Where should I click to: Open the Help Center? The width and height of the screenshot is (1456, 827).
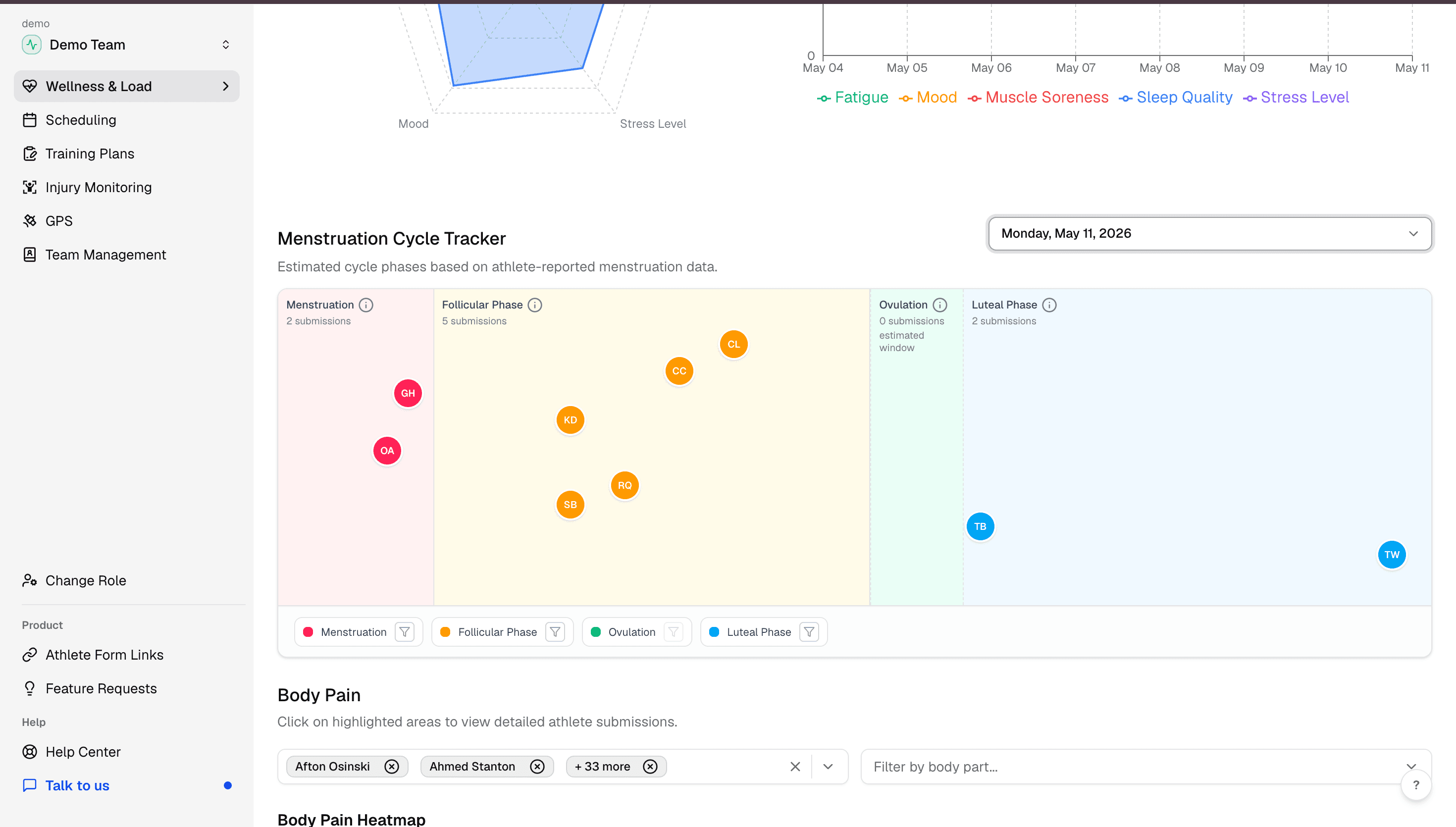pos(127,752)
